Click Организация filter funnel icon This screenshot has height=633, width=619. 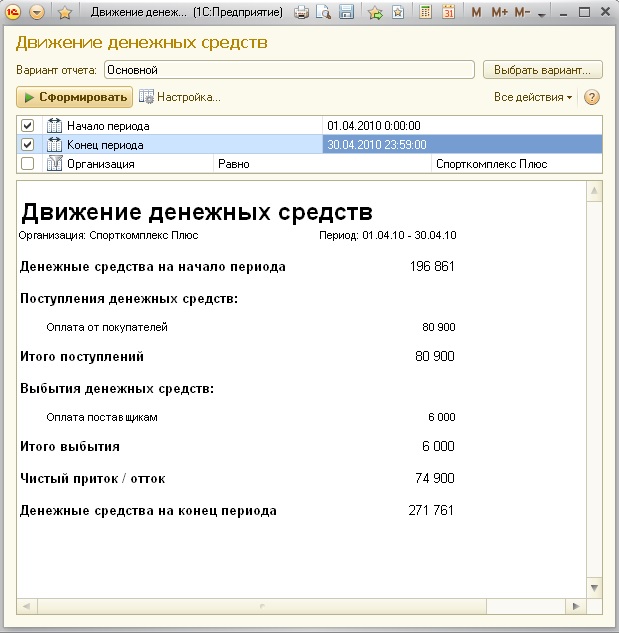point(54,163)
